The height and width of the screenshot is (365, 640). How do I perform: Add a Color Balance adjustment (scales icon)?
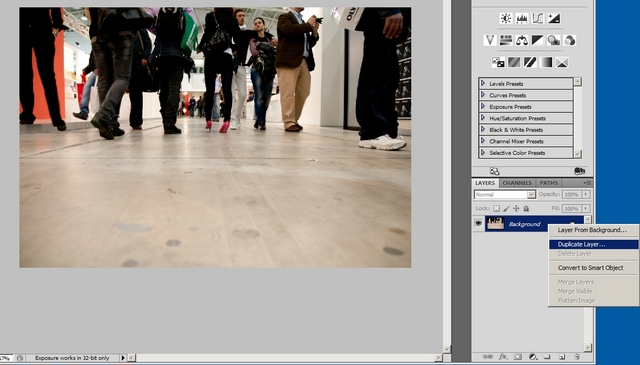[522, 40]
